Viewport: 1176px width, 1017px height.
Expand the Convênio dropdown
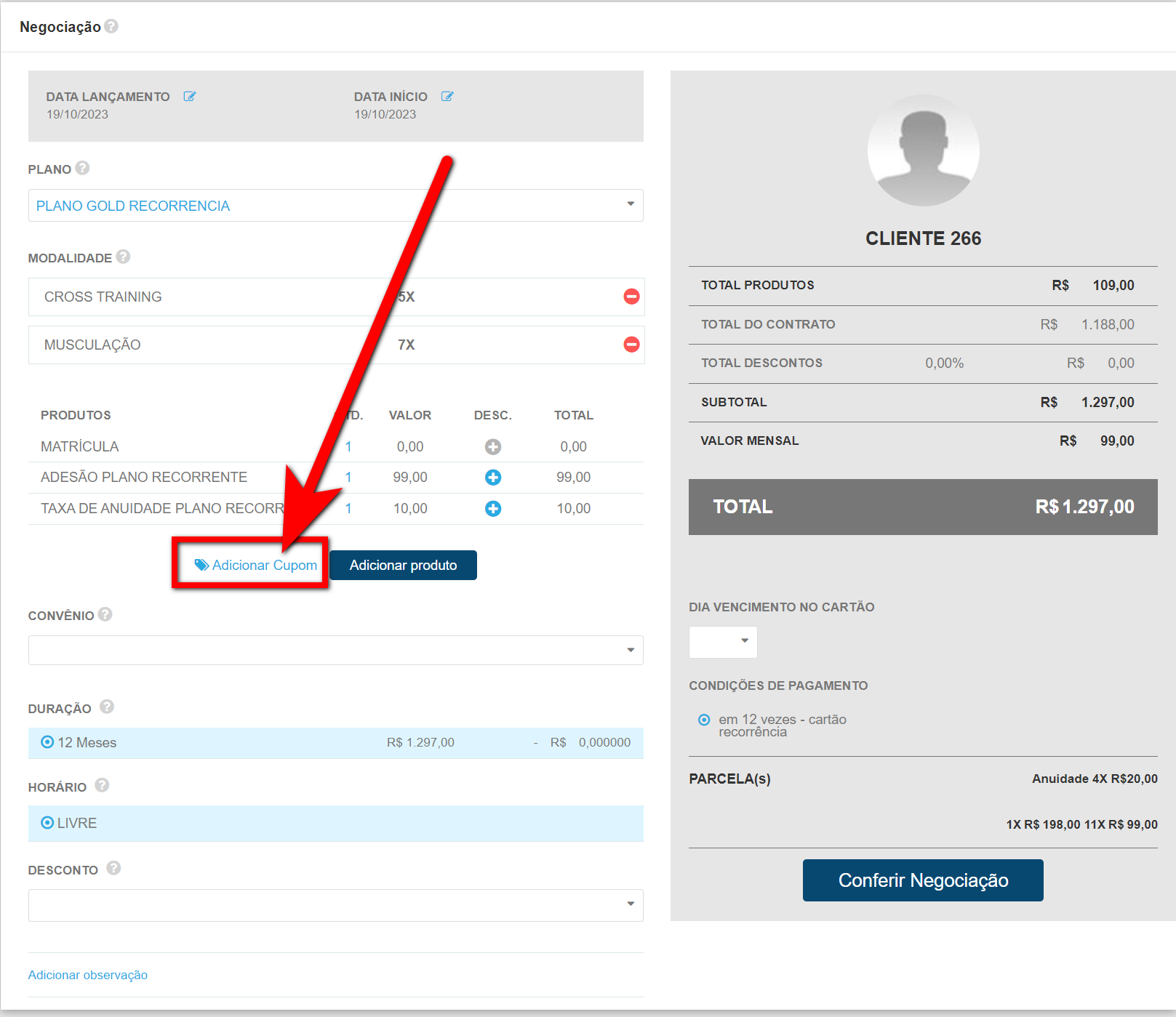point(335,650)
